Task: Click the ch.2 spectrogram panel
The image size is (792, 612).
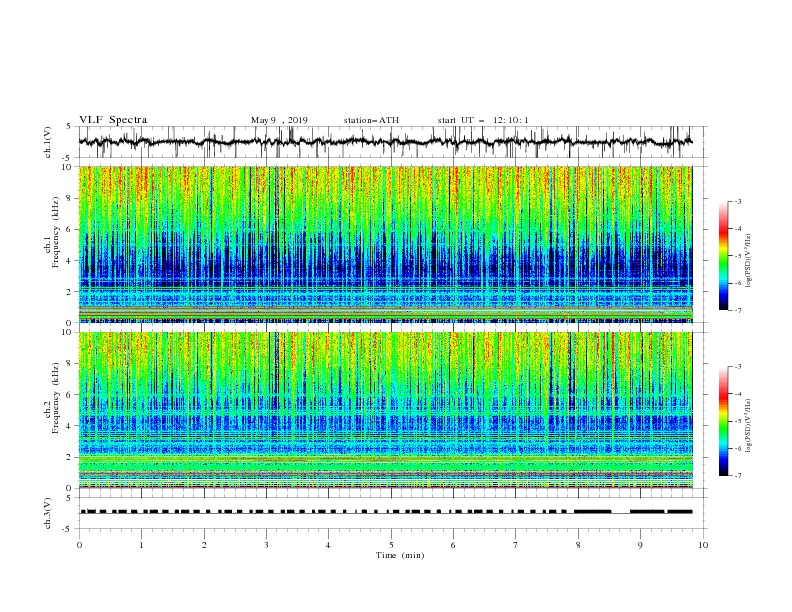Action: click(x=386, y=410)
